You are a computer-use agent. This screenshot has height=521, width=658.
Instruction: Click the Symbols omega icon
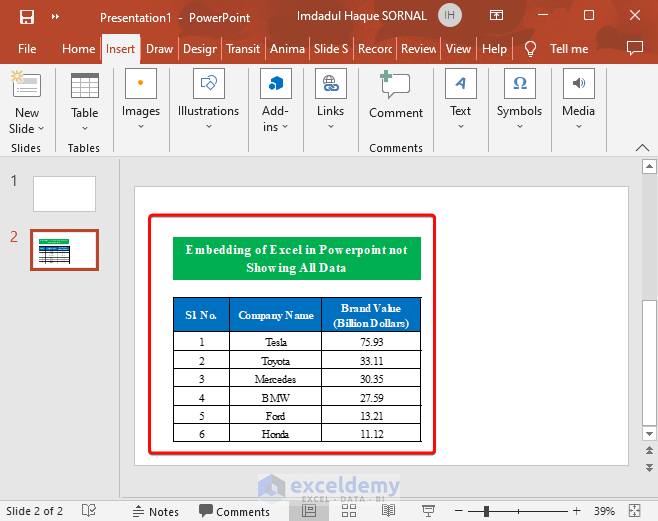pyautogui.click(x=520, y=83)
